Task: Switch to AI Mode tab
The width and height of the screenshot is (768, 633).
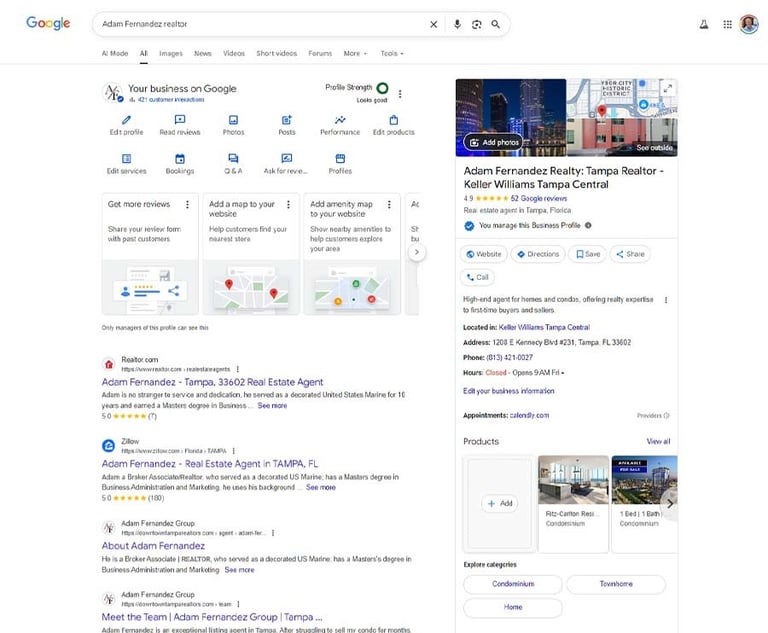Action: coord(115,53)
